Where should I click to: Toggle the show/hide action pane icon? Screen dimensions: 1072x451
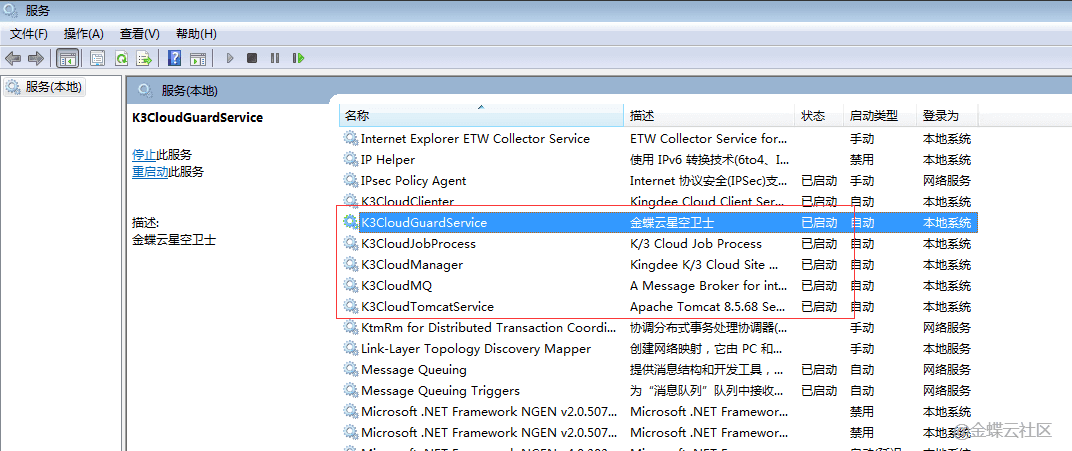198,58
